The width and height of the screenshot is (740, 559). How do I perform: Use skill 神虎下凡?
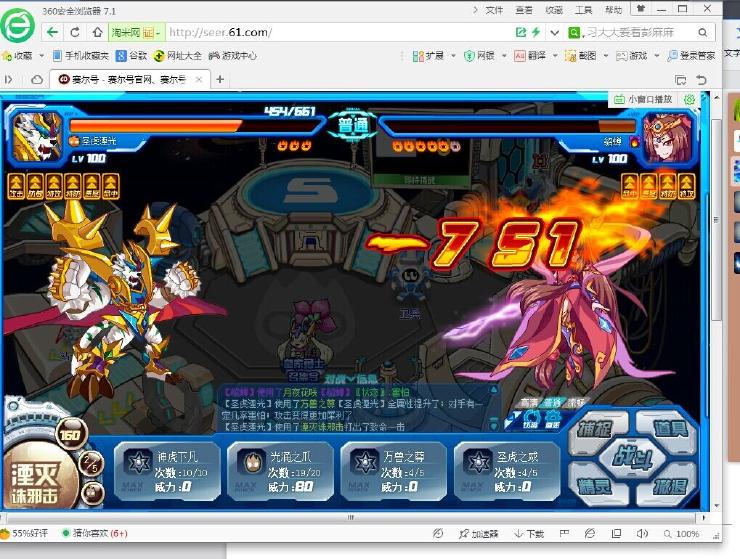167,471
